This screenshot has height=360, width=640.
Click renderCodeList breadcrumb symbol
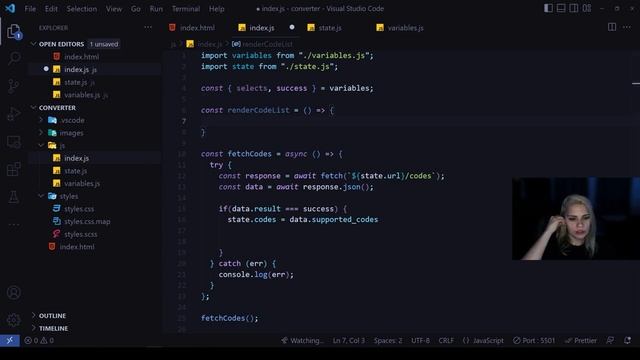click(262, 44)
